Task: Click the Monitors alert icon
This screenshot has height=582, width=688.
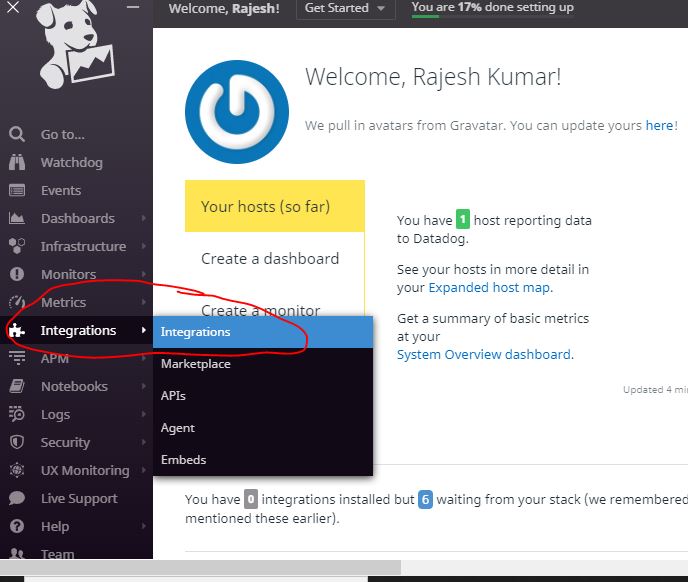Action: coord(17,274)
